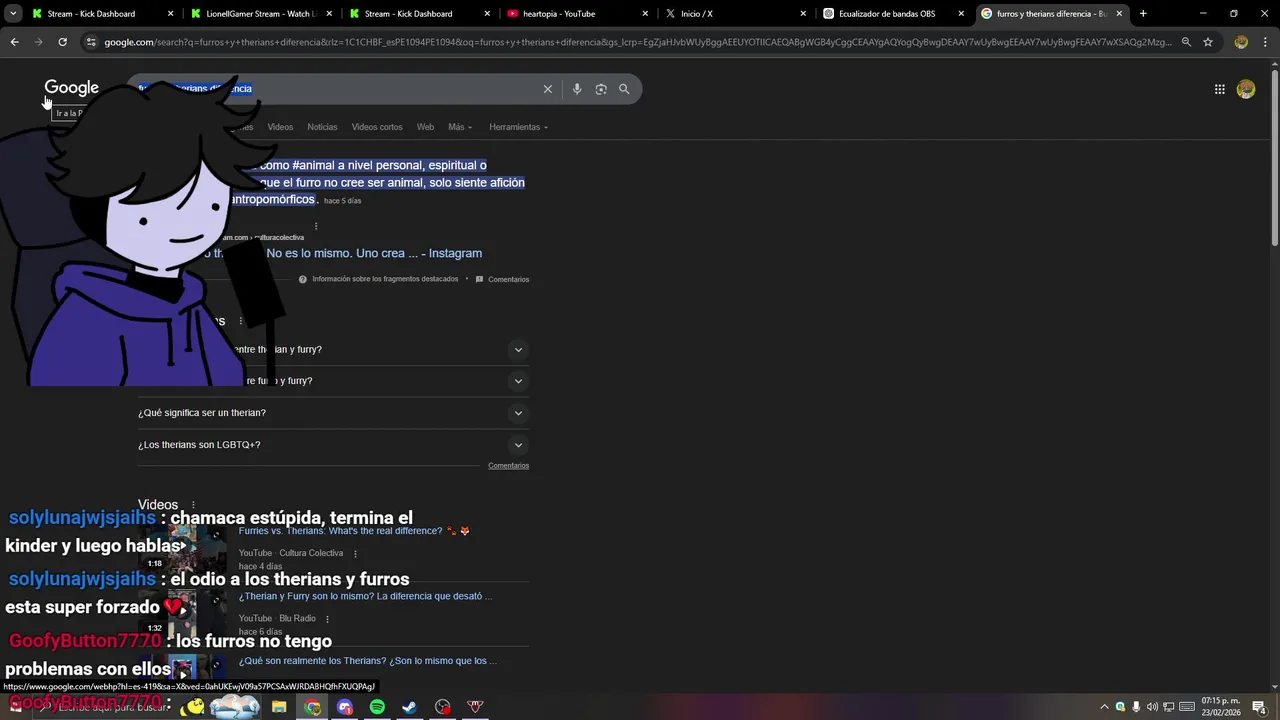
Task: Open OBS Studio from the taskbar
Action: click(x=443, y=707)
